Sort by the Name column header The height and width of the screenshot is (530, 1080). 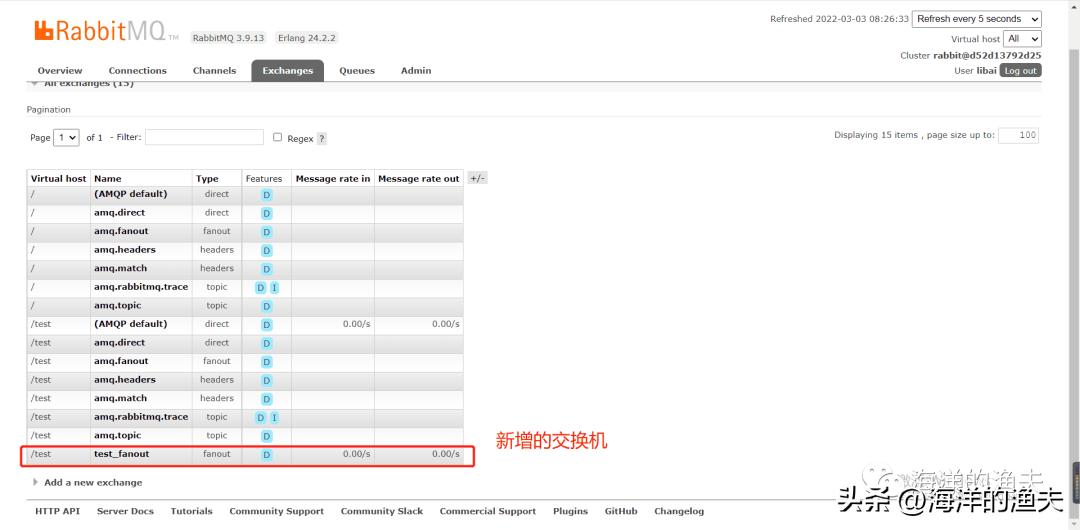[107, 179]
